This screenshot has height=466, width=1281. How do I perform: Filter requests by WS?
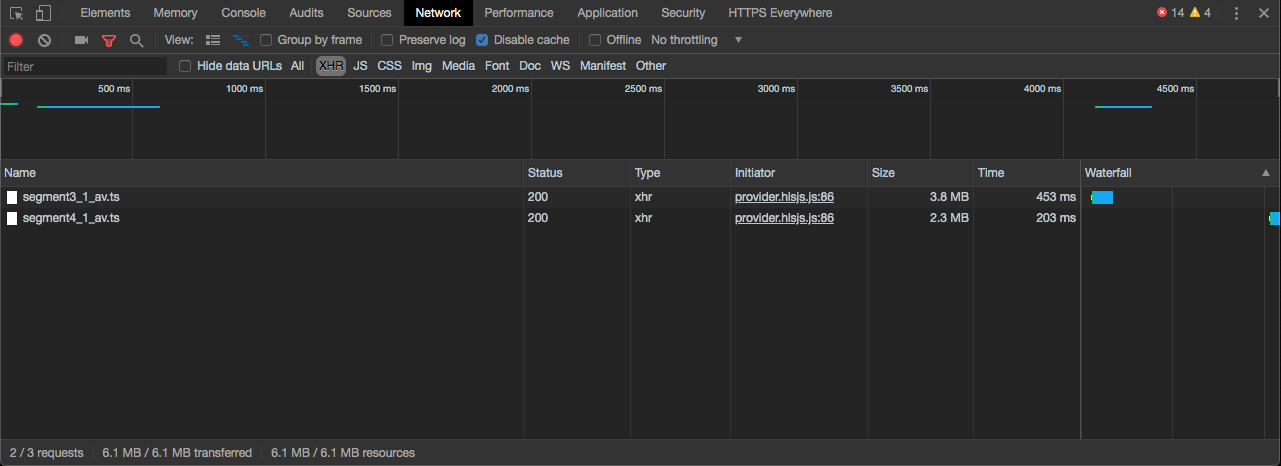point(560,66)
